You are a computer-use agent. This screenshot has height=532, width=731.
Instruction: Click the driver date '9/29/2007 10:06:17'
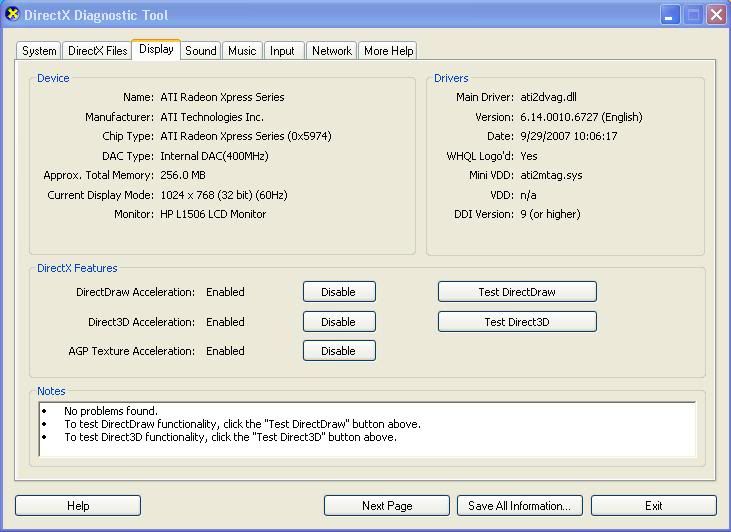(569, 136)
